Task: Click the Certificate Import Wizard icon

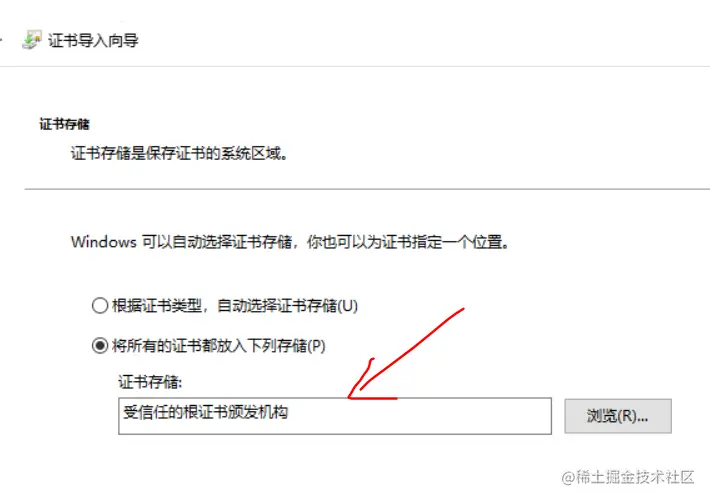Action: 32,40
